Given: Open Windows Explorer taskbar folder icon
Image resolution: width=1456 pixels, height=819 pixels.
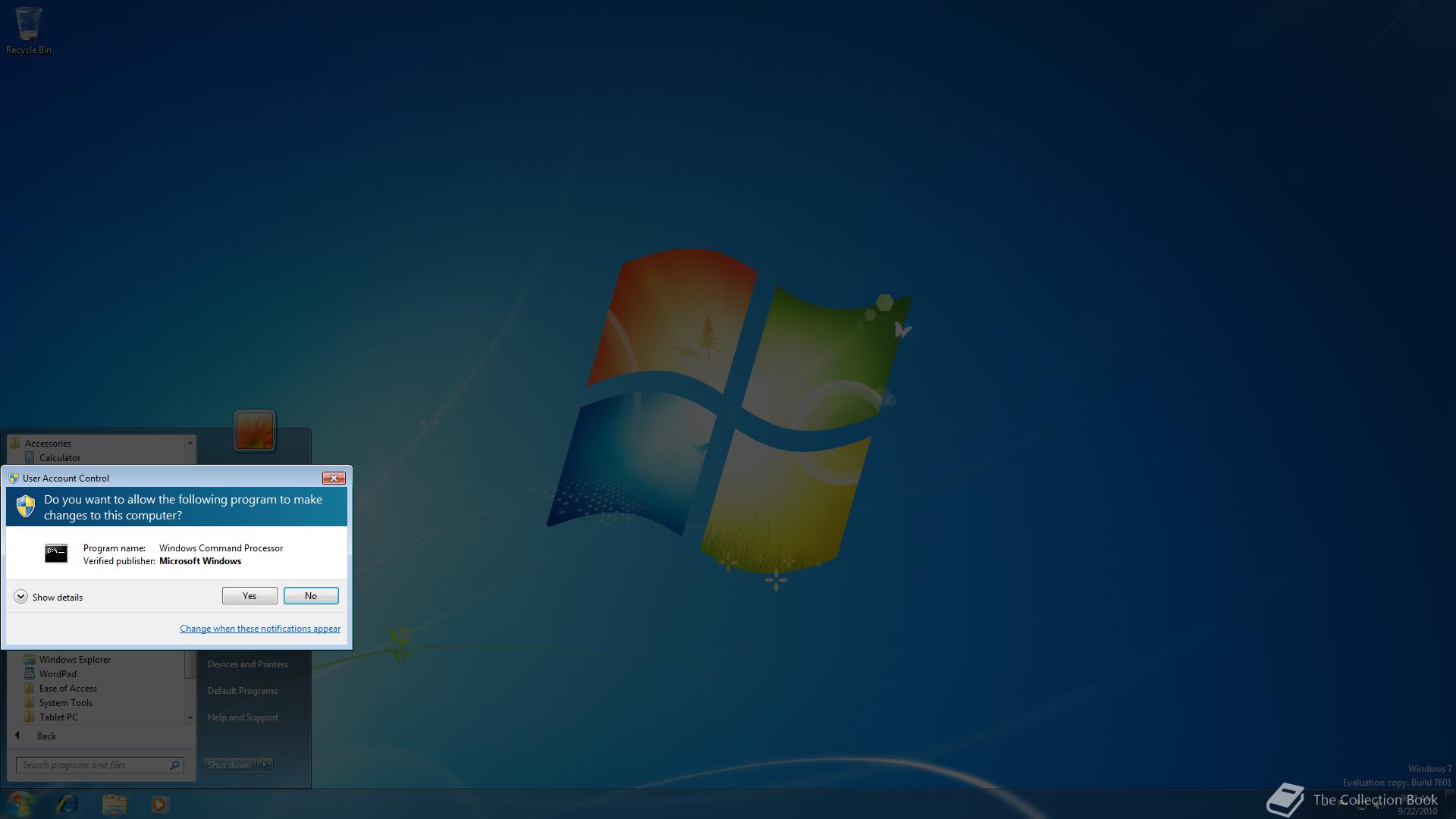Looking at the screenshot, I should pyautogui.click(x=114, y=804).
